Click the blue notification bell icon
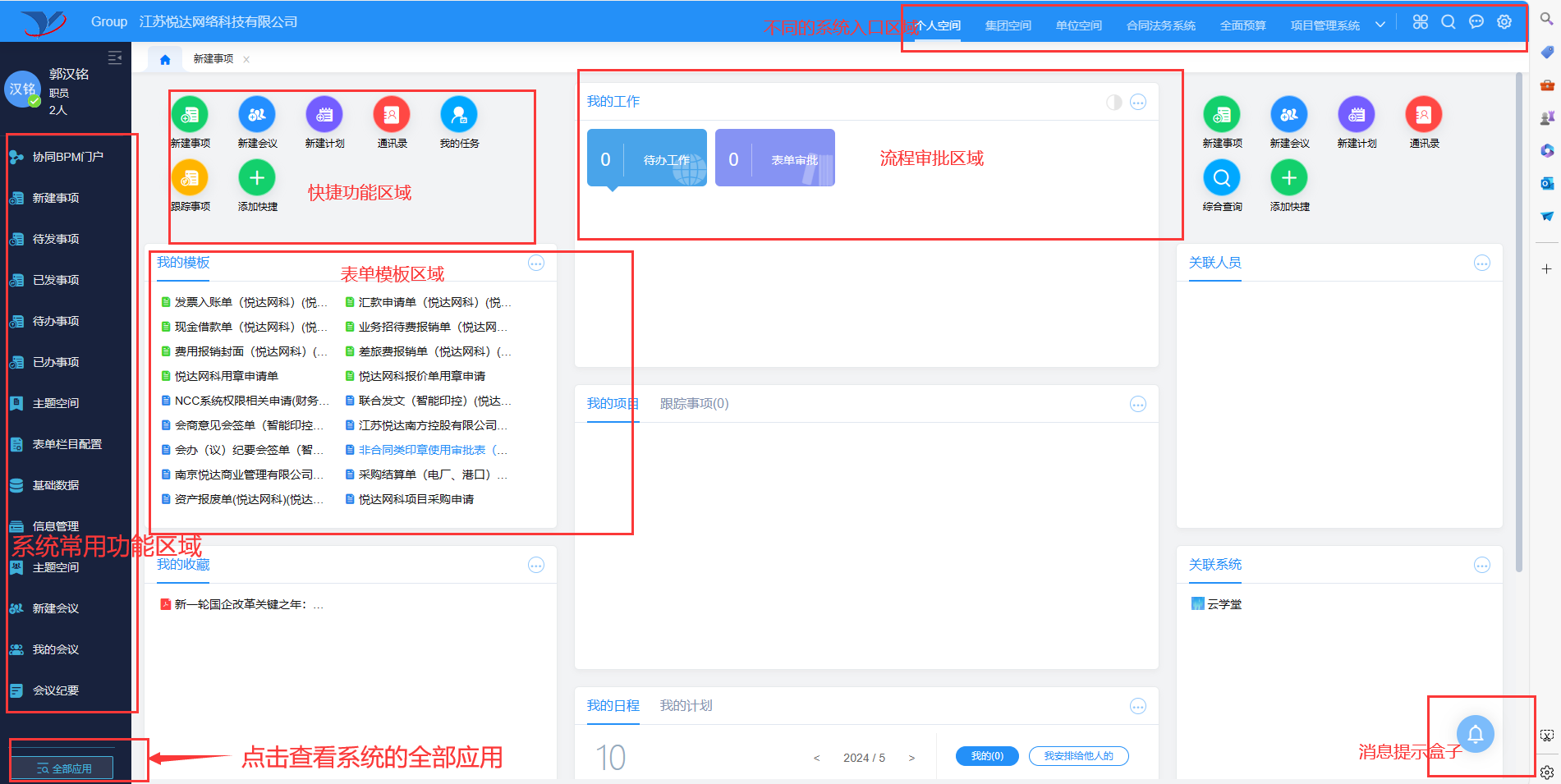1561x784 pixels. click(x=1475, y=734)
